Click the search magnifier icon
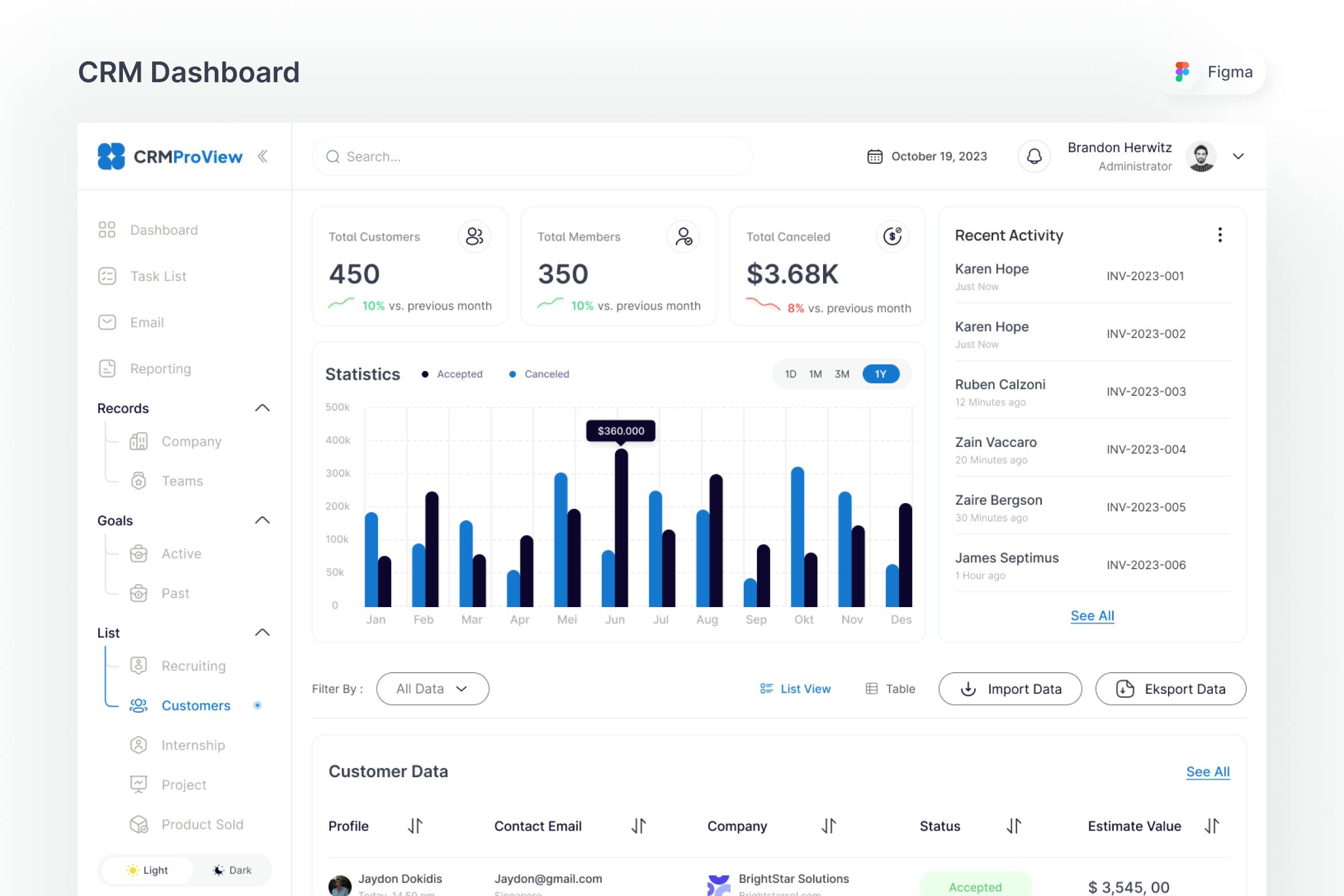 pos(333,157)
